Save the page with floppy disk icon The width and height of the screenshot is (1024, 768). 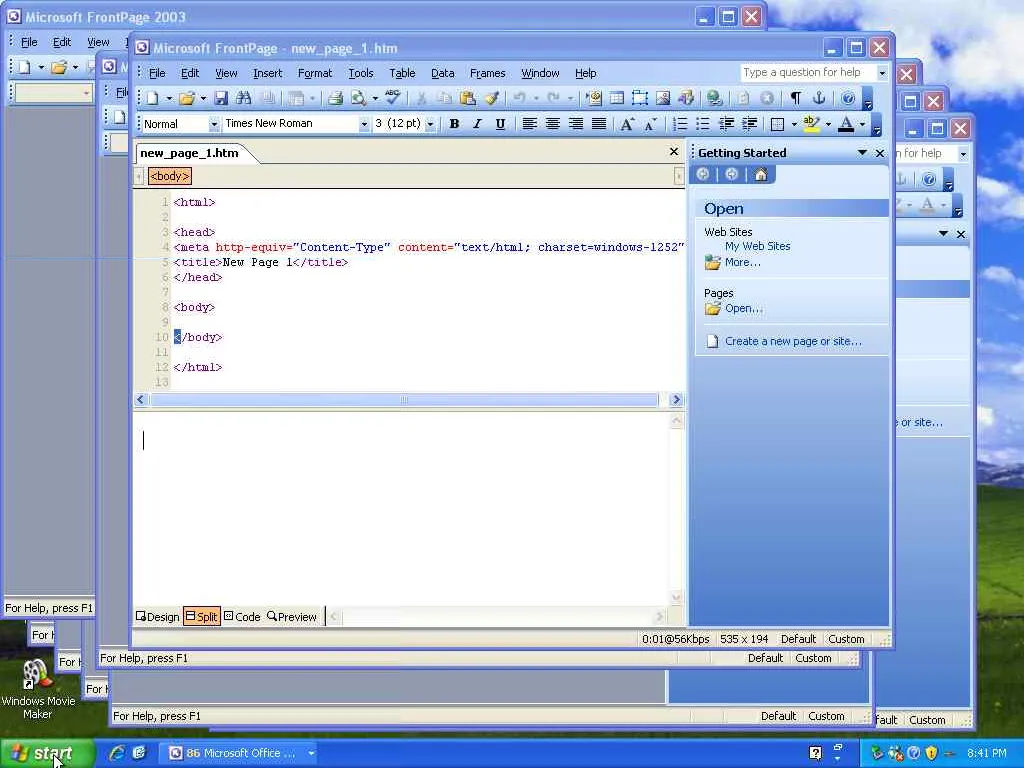coord(221,99)
